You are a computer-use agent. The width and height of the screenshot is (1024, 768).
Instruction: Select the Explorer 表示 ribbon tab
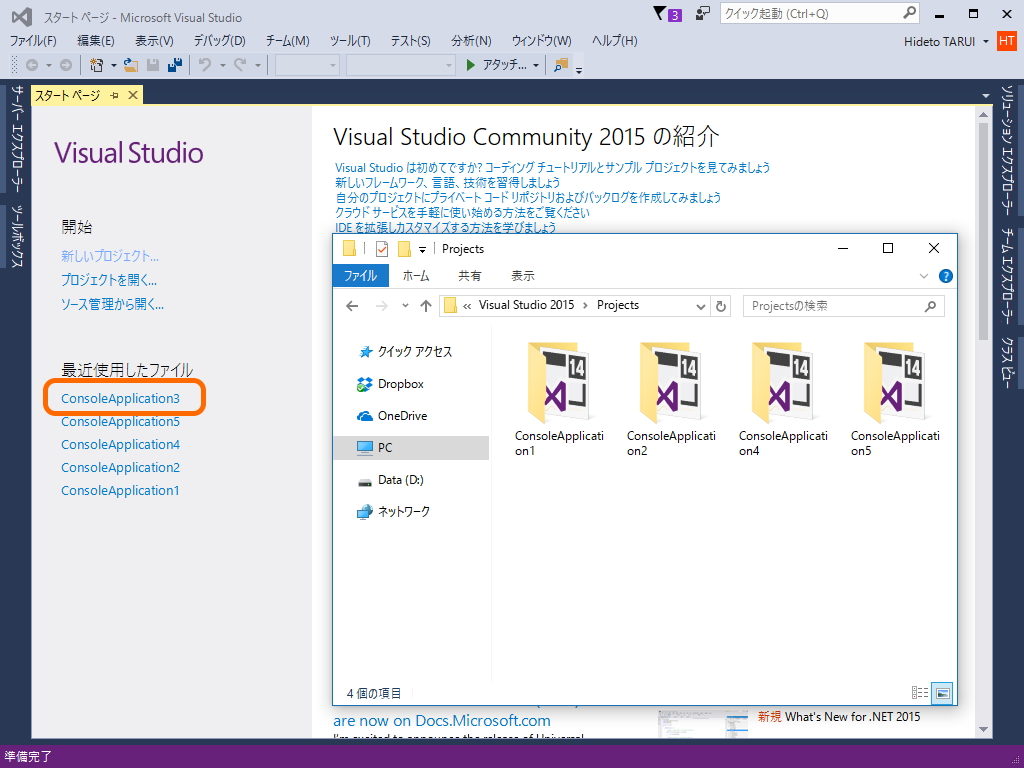[x=522, y=276]
